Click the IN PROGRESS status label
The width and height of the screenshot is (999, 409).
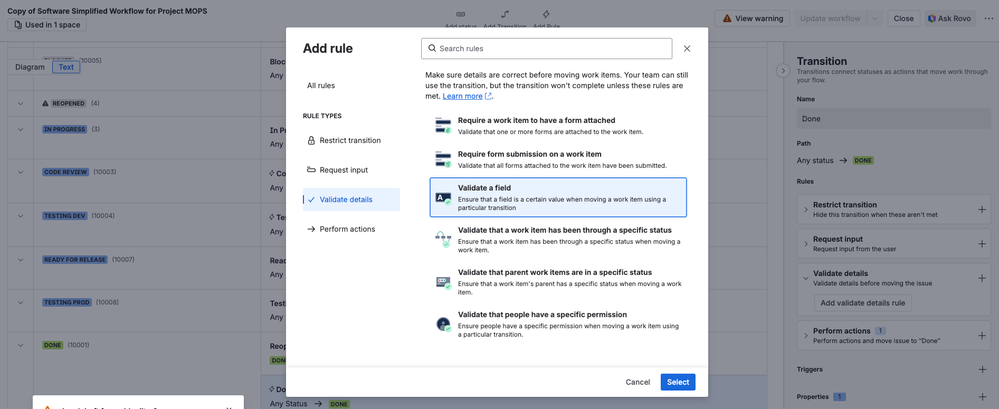(64, 129)
